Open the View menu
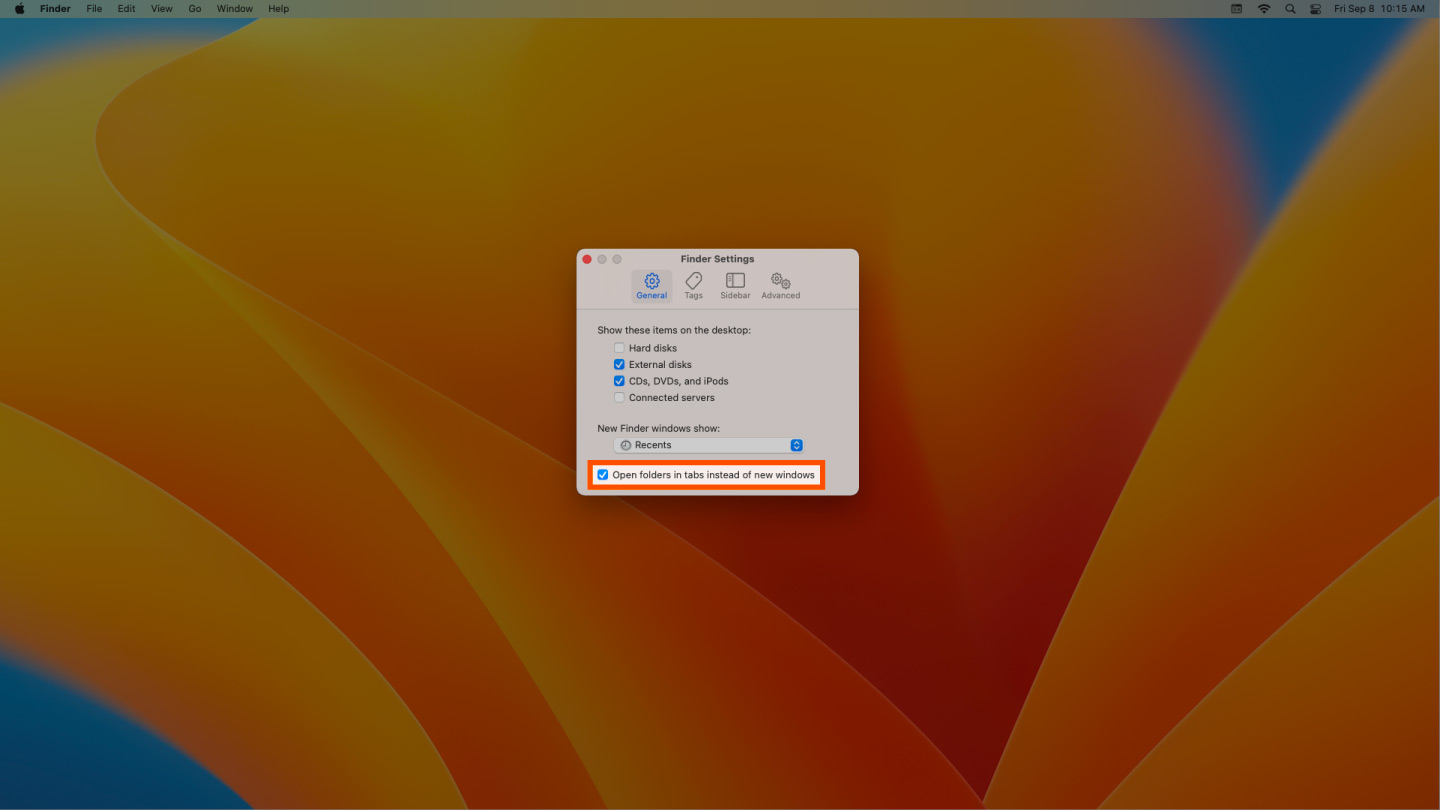Image resolution: width=1440 pixels, height=810 pixels. point(161,8)
